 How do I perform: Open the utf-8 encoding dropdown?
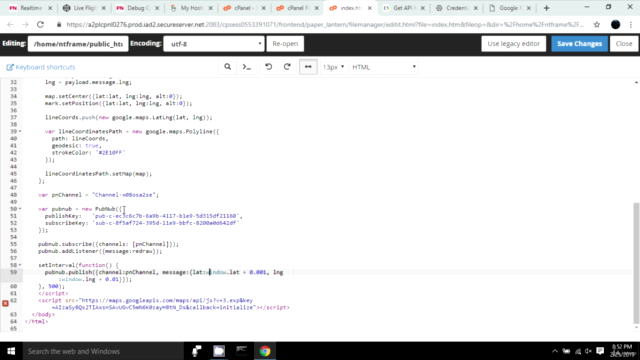click(x=213, y=44)
